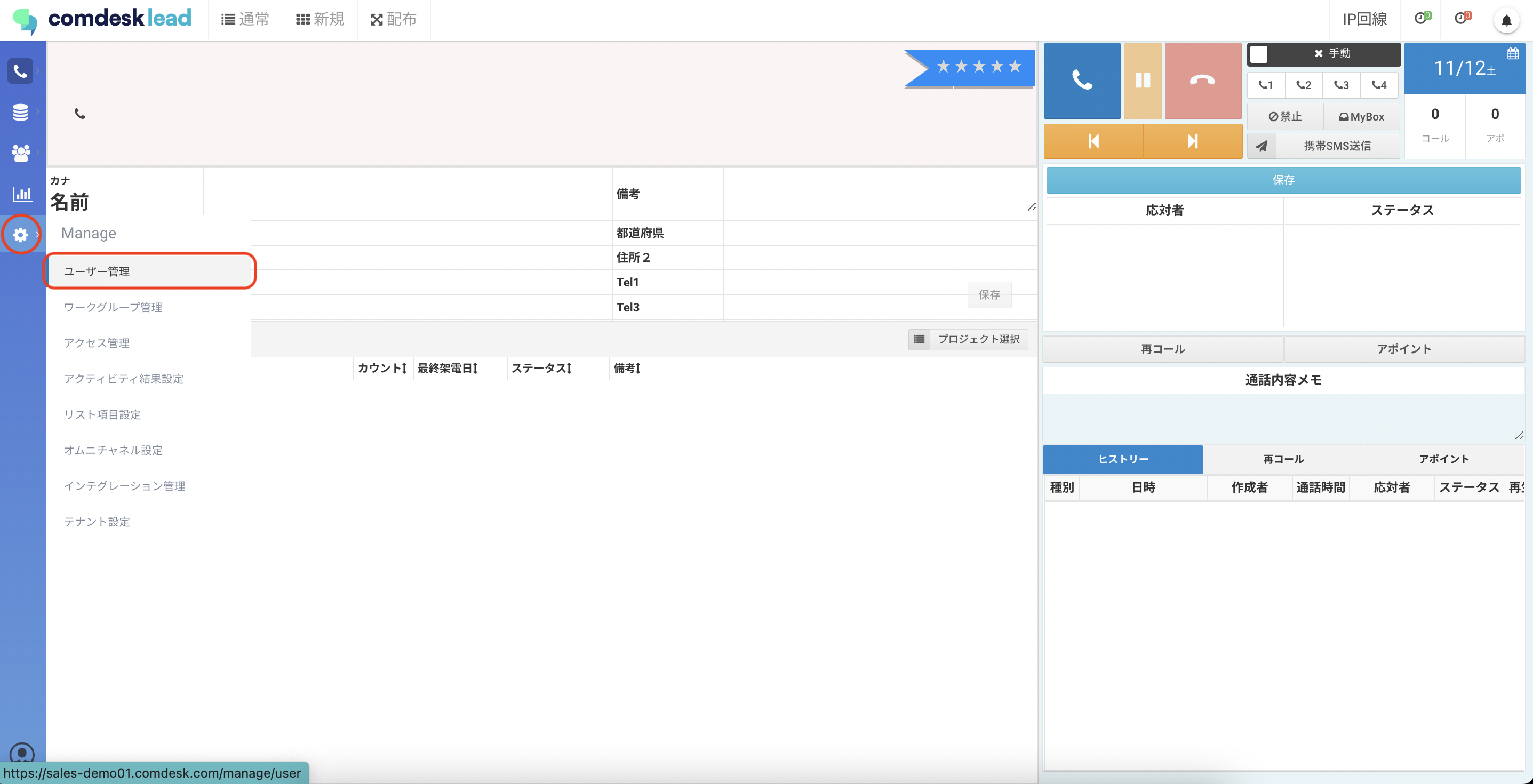Open the notification bell icon
Image resolution: width=1533 pixels, height=784 pixels.
[1506, 20]
